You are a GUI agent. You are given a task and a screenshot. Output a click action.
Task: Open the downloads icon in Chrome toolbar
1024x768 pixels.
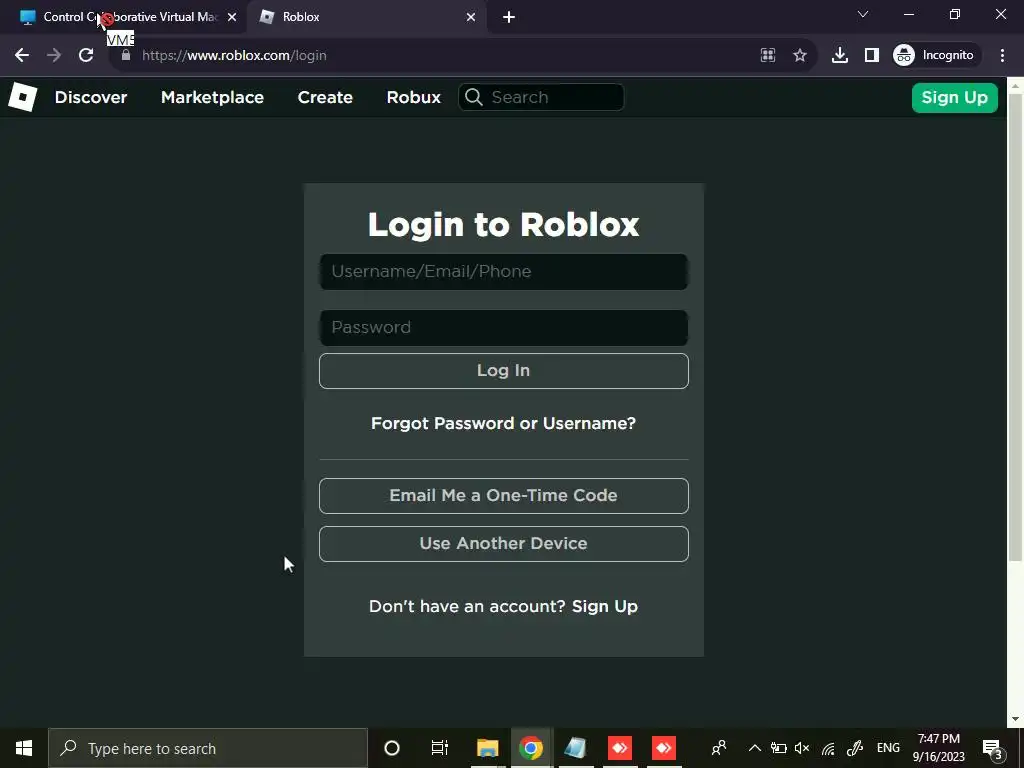click(840, 56)
